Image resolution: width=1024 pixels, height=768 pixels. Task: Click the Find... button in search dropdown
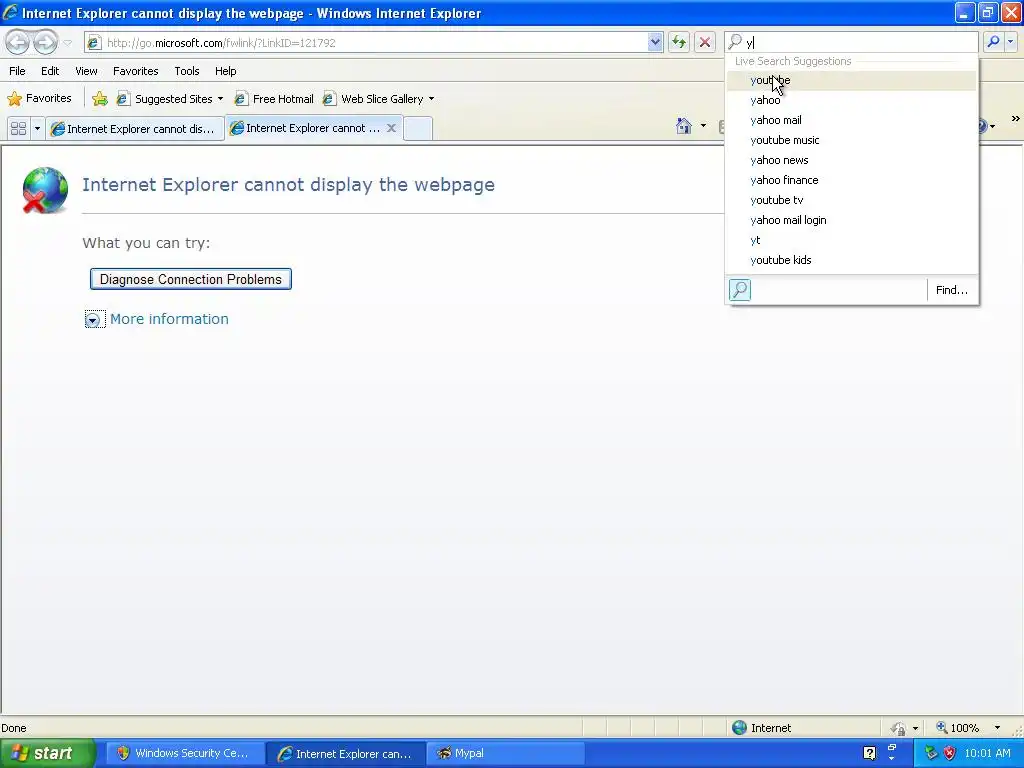[x=952, y=290]
